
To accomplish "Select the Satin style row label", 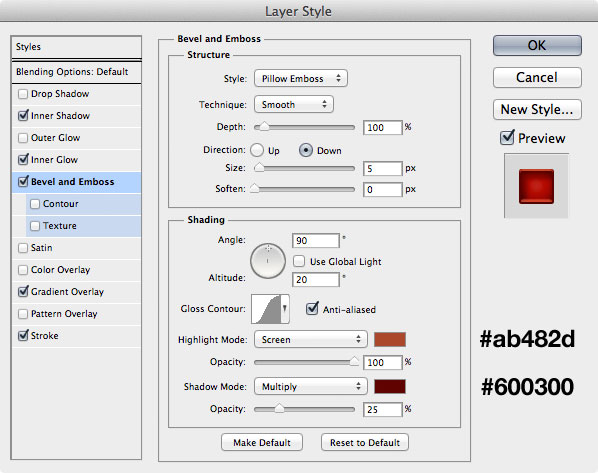I will [41, 248].
